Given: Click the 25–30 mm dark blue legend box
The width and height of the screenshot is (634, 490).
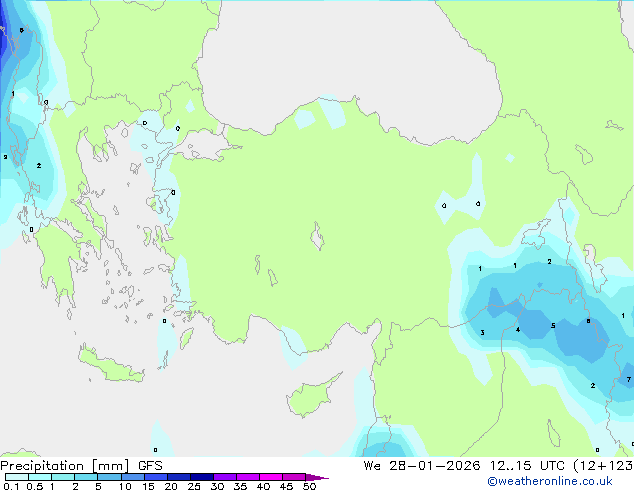Looking at the screenshot, I should point(202,477).
